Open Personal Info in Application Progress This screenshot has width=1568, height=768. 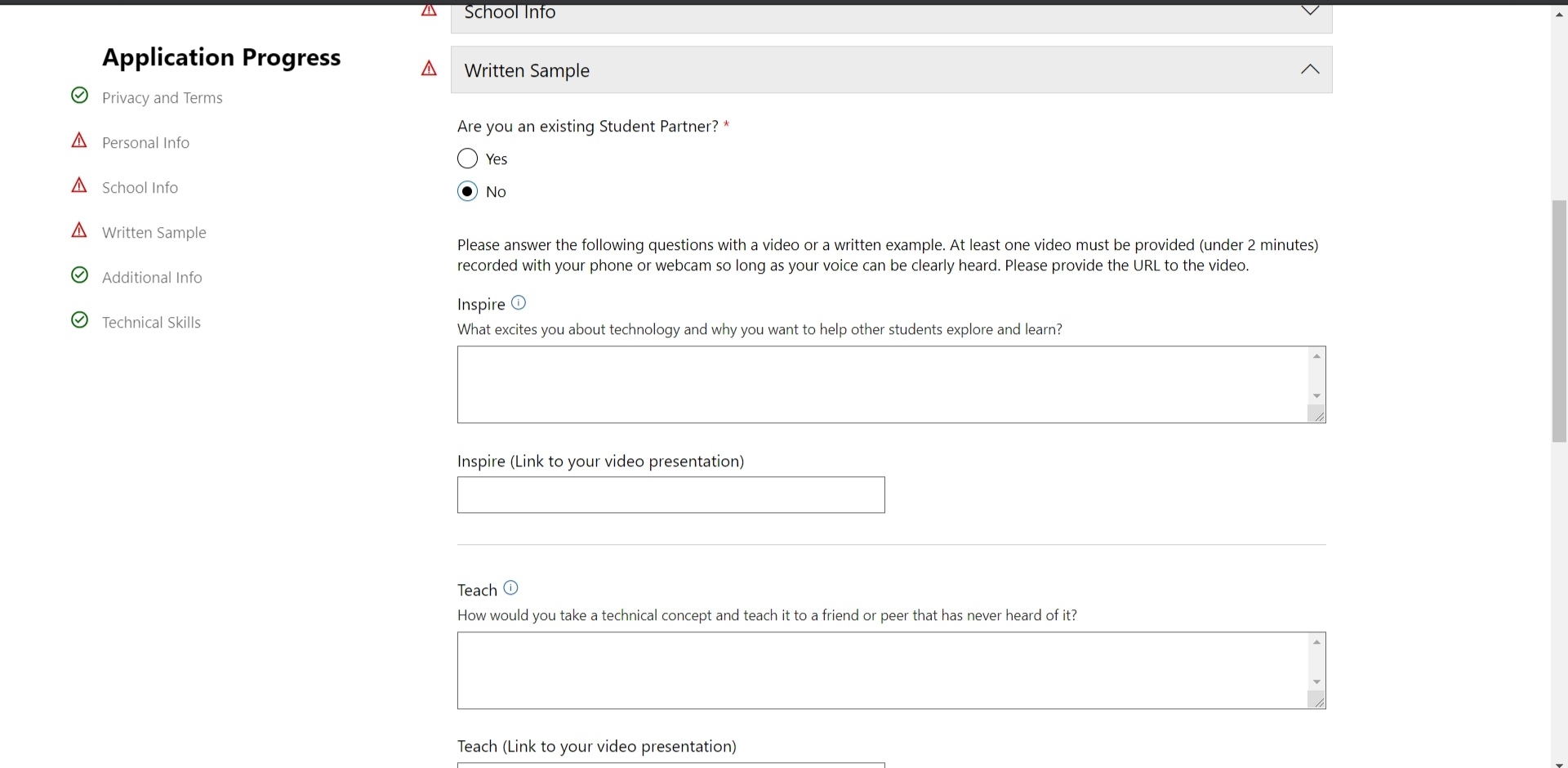[145, 143]
